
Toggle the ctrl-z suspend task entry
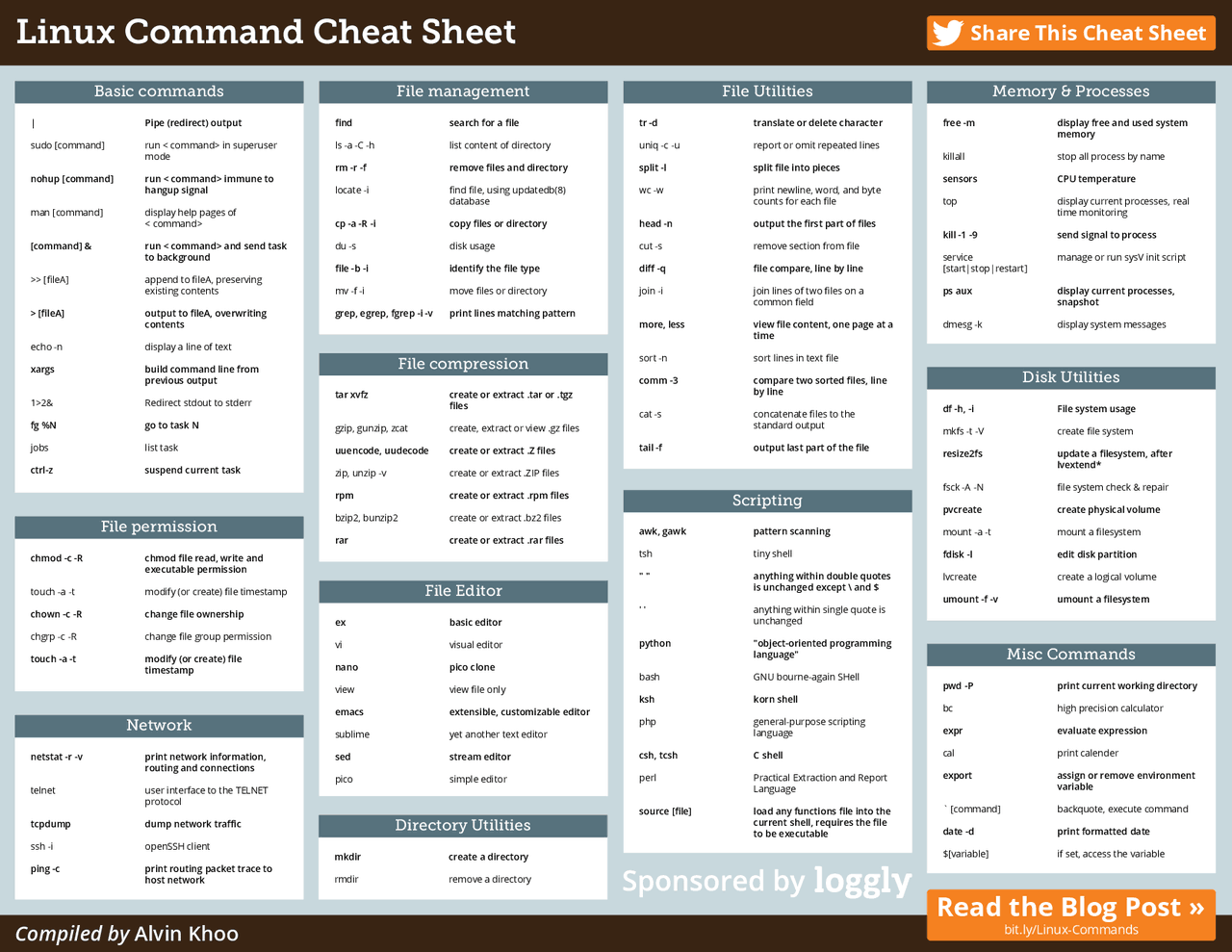pos(41,469)
